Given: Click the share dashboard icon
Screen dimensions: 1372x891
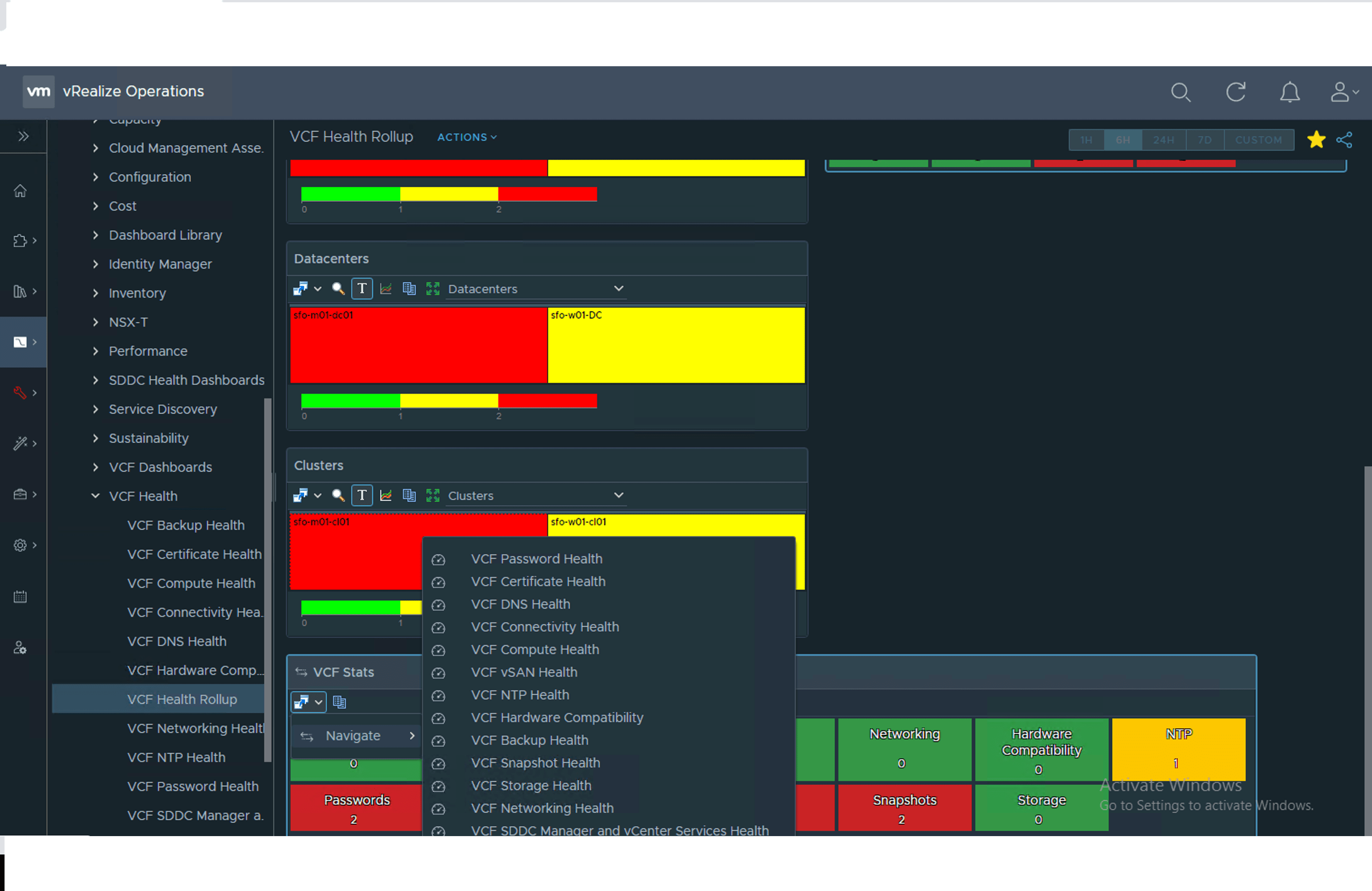Looking at the screenshot, I should pyautogui.click(x=1344, y=139).
